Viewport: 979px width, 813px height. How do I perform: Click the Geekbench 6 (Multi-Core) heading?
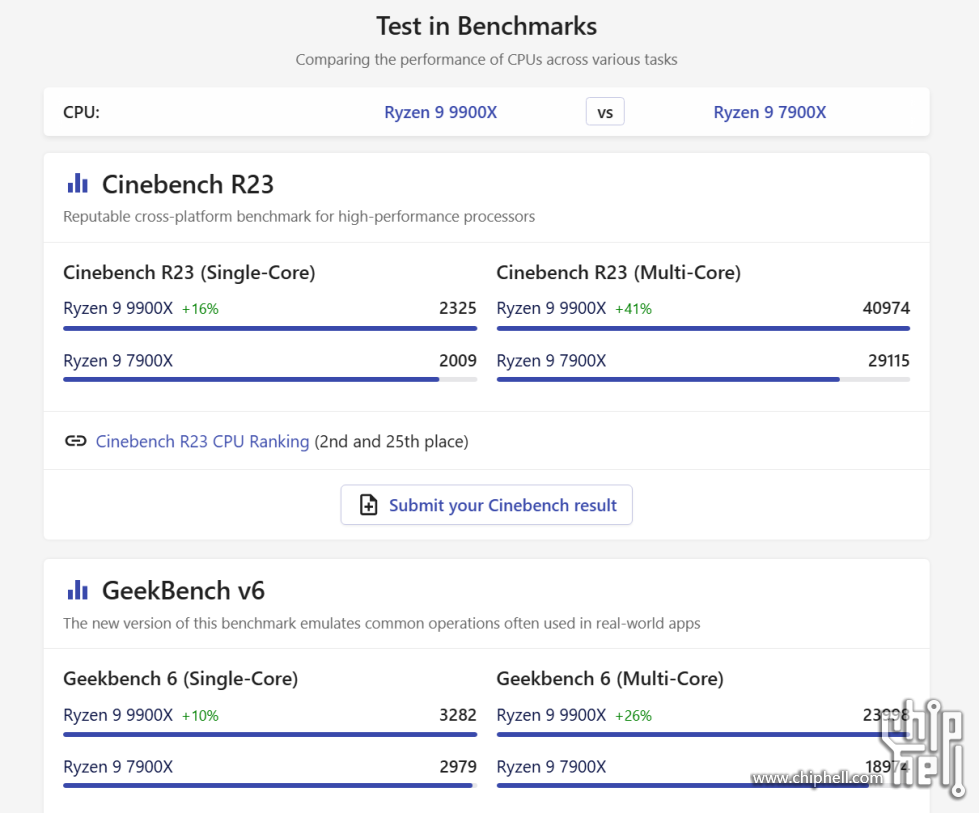610,679
